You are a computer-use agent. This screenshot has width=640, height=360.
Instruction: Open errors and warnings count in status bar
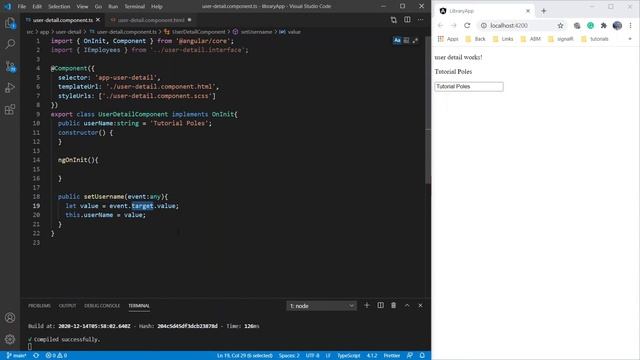coord(56,356)
